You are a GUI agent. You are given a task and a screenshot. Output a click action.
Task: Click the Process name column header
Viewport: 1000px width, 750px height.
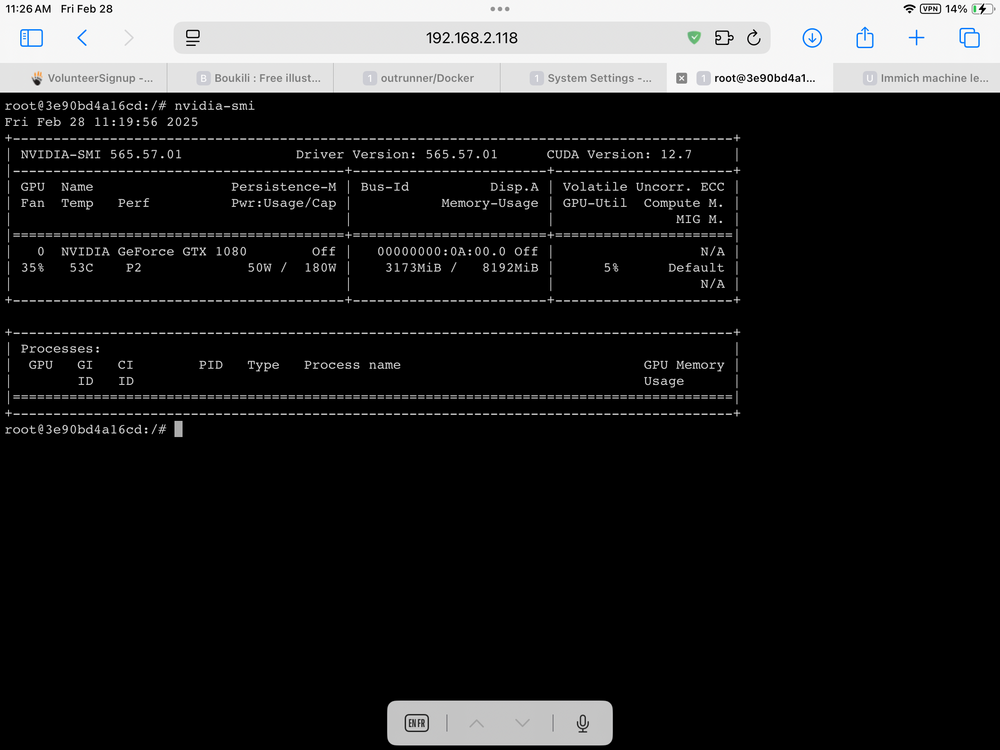352,365
